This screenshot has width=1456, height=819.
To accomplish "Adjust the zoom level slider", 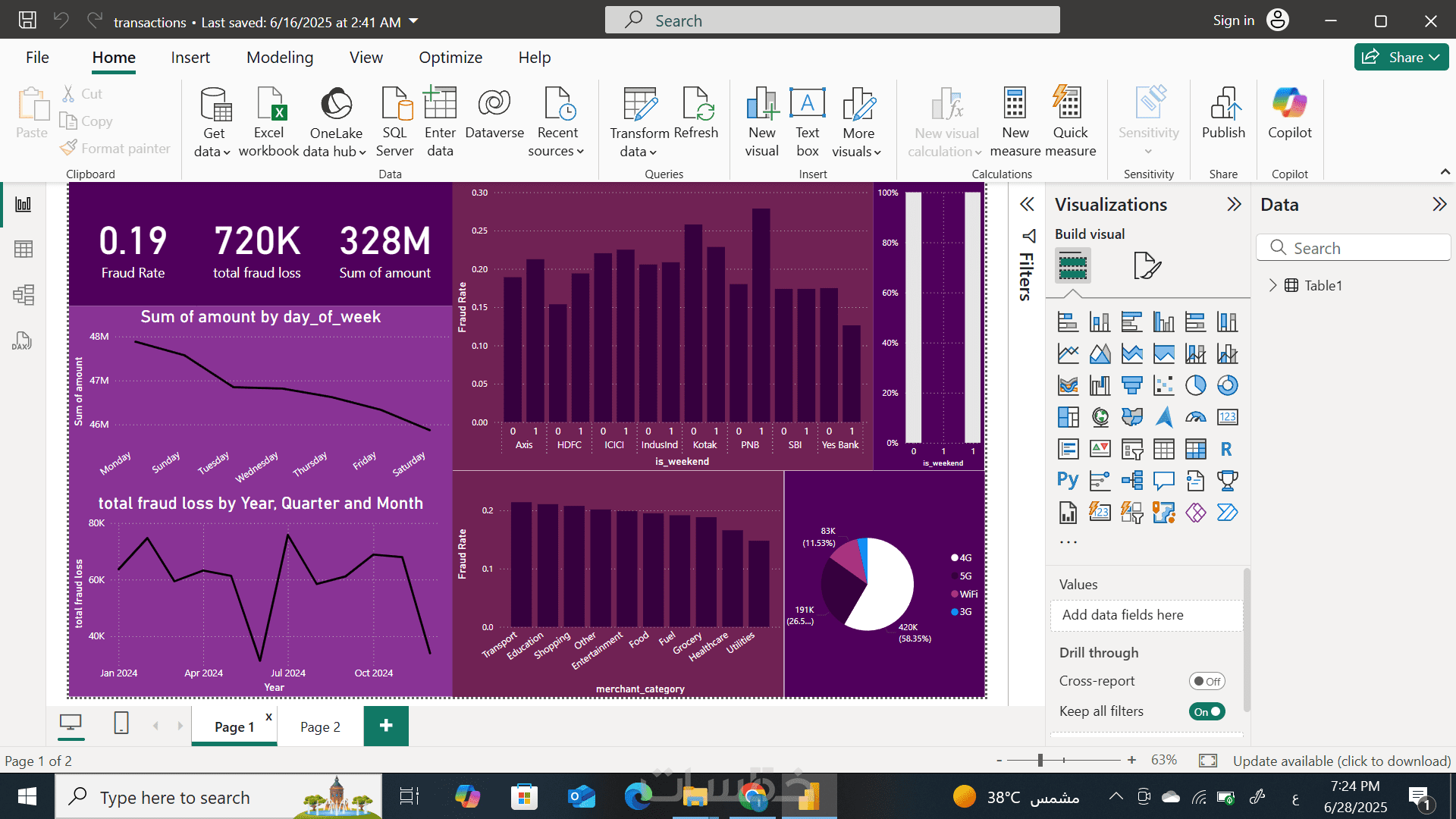I will (1040, 760).
